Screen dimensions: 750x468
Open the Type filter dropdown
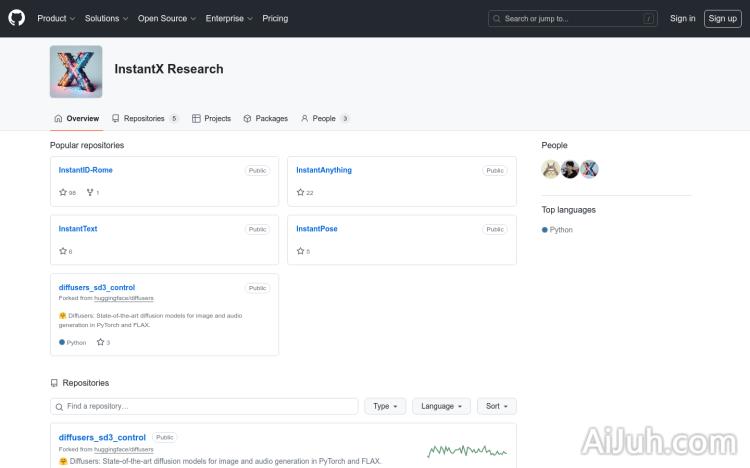click(x=385, y=406)
